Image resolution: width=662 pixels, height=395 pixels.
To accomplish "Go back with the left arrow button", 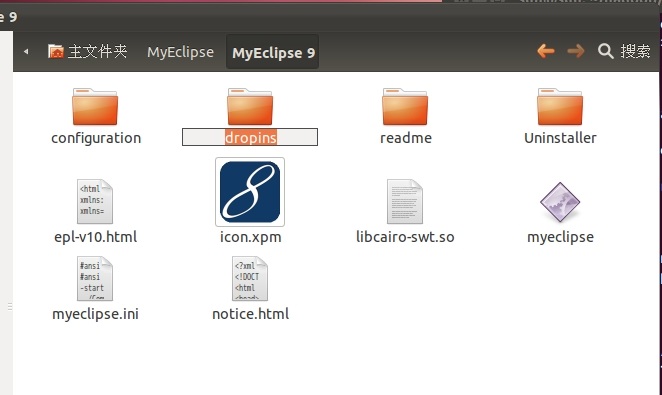I will [x=545, y=51].
